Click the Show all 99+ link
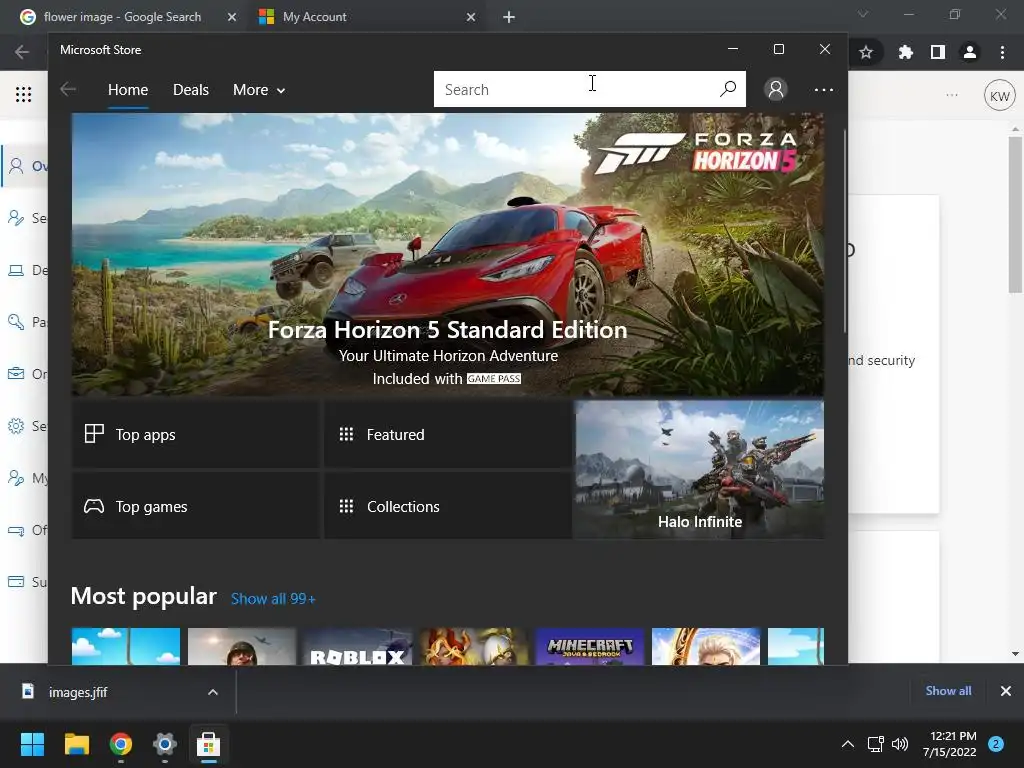Viewport: 1024px width, 768px height. [273, 599]
